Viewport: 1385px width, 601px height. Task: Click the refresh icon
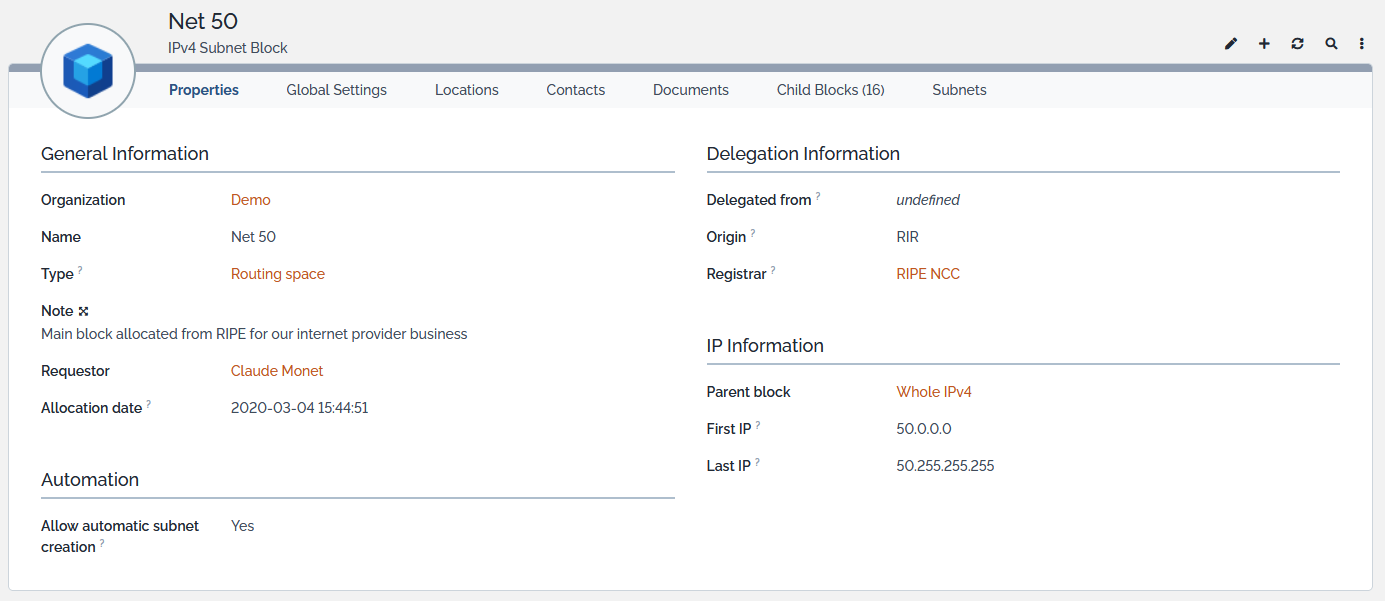1297,44
